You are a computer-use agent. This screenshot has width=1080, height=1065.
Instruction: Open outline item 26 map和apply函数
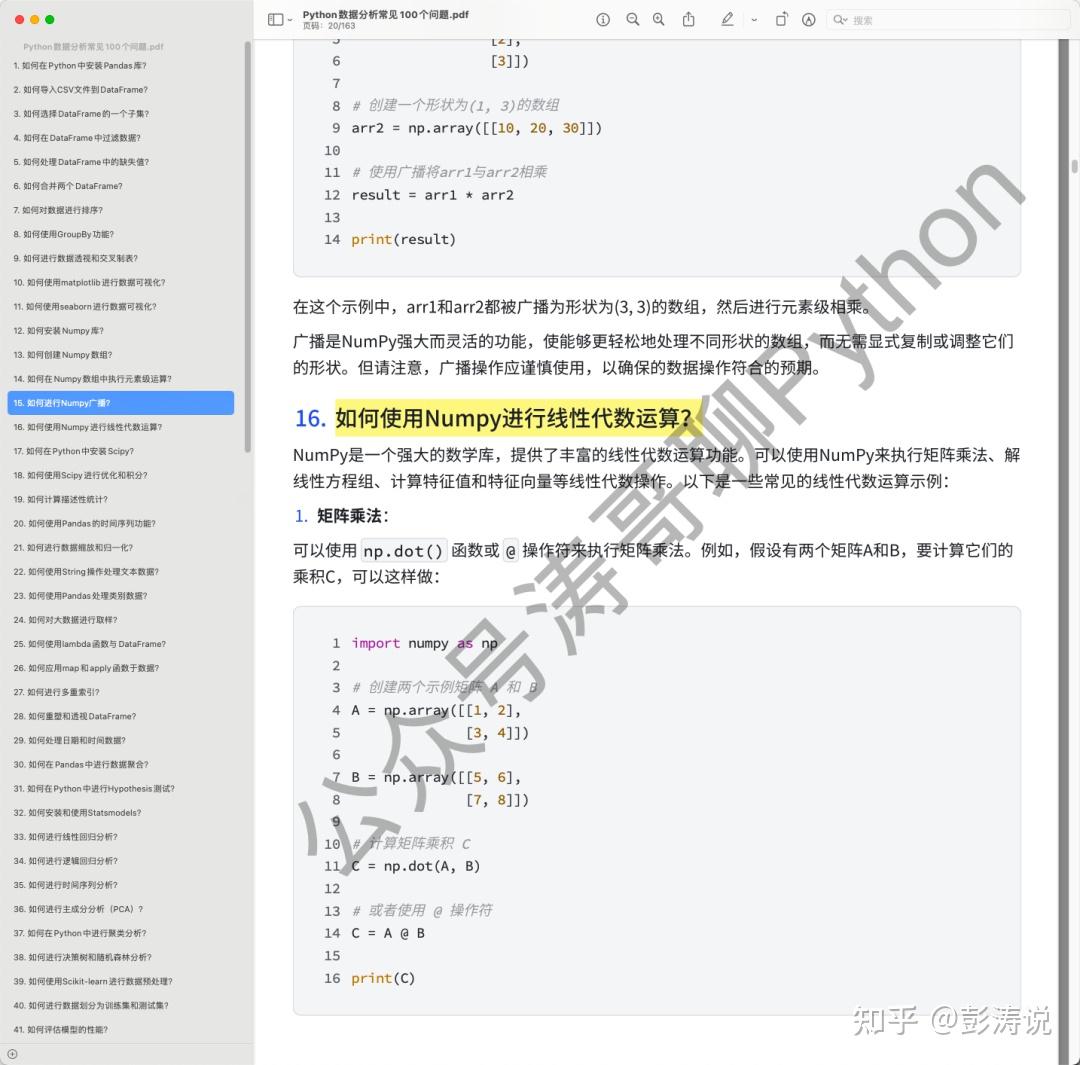[x=86, y=668]
